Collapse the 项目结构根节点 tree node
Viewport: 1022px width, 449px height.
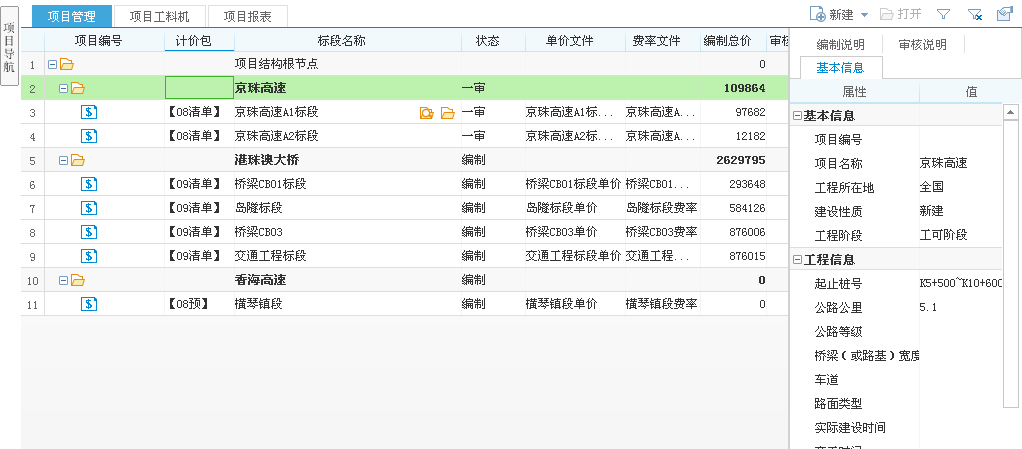point(52,65)
